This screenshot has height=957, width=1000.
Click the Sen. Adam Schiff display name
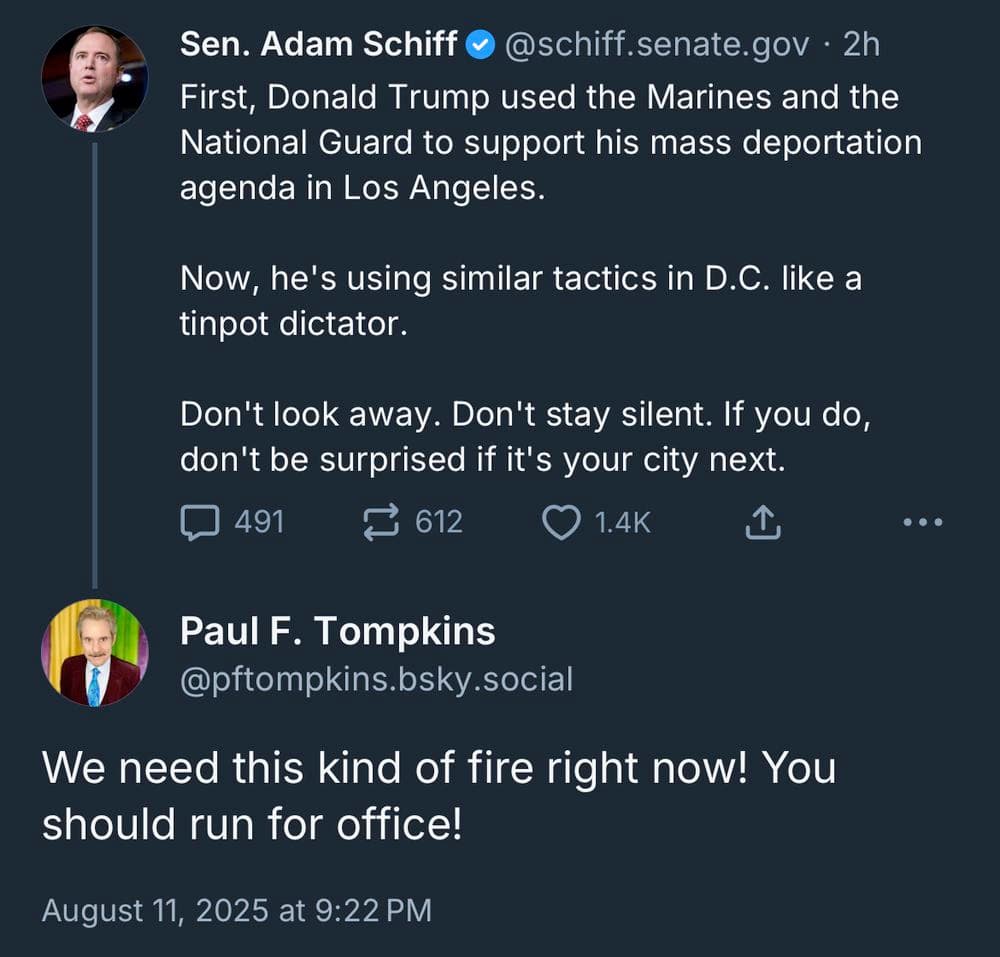click(318, 44)
